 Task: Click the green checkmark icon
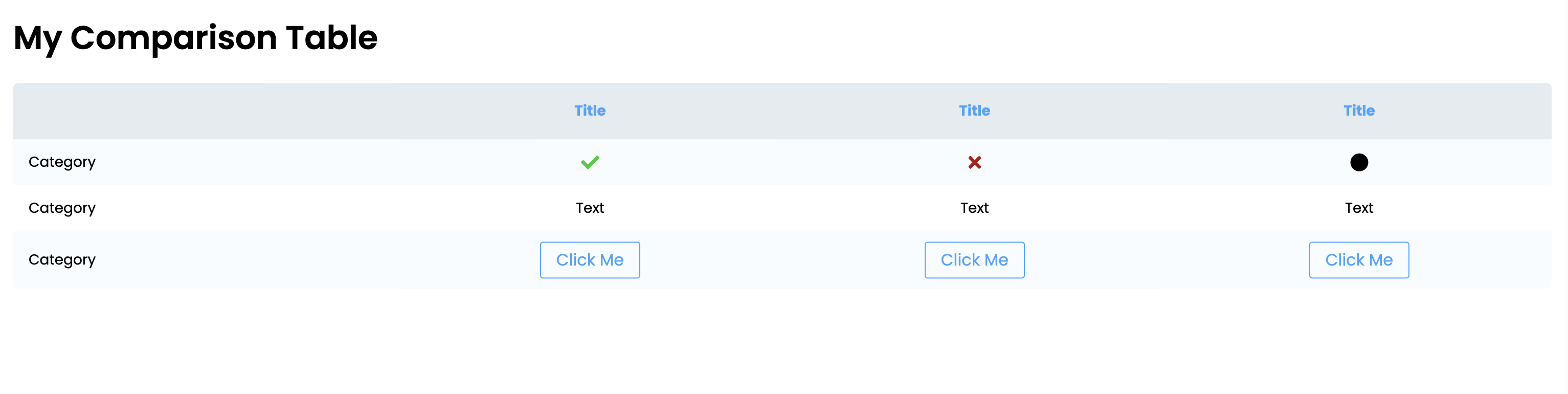589,162
